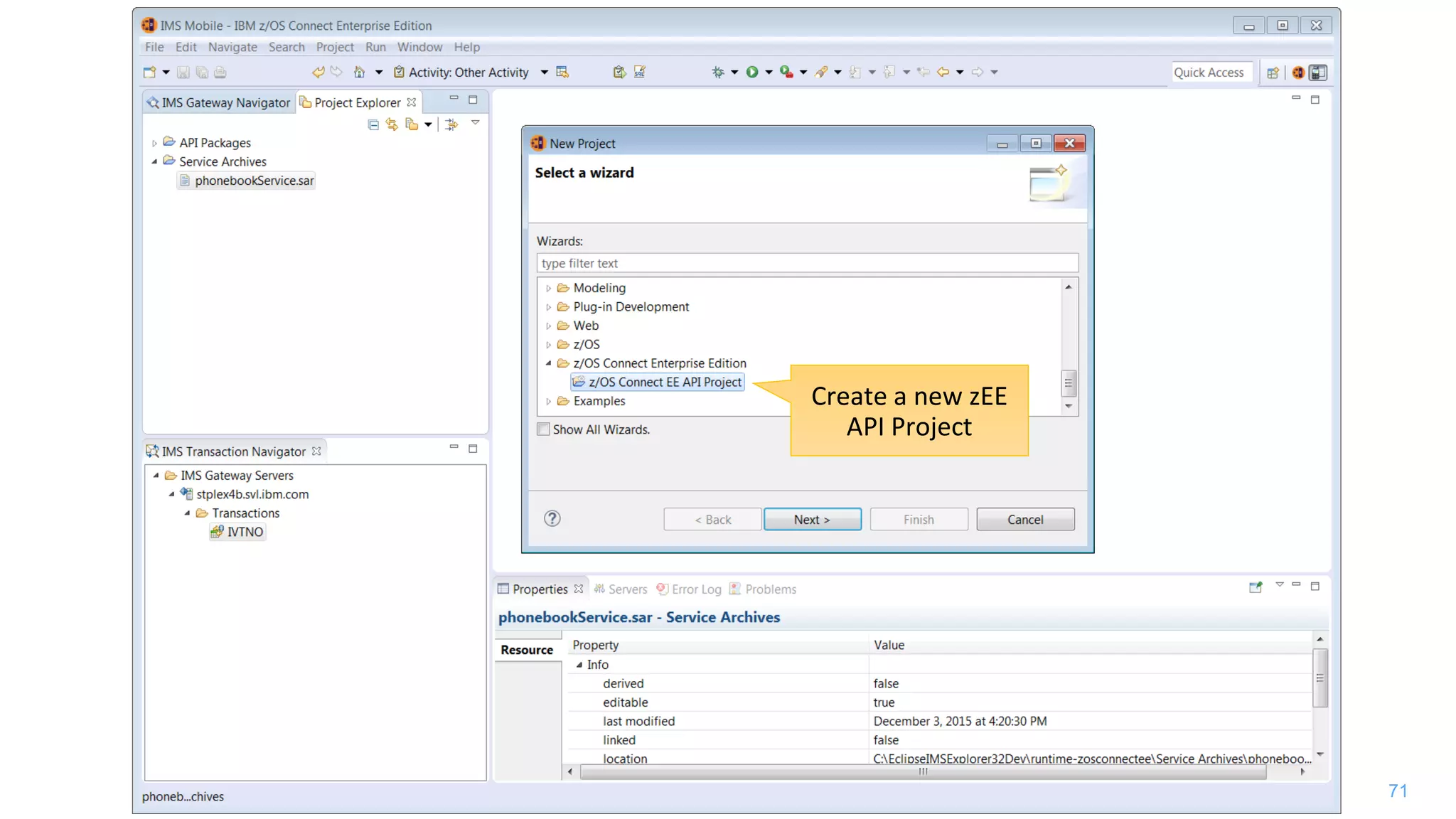Collapse the Info property group
Image resolution: width=1456 pixels, height=819 pixels.
point(579,665)
